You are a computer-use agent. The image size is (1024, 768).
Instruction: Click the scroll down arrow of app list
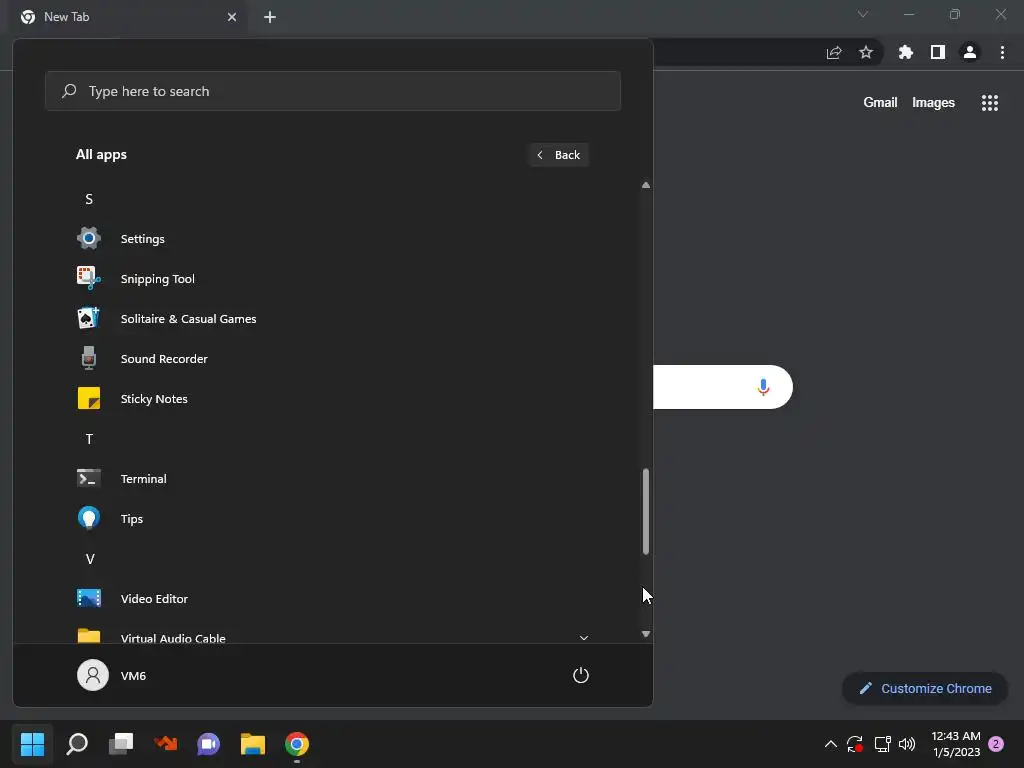pyautogui.click(x=646, y=634)
